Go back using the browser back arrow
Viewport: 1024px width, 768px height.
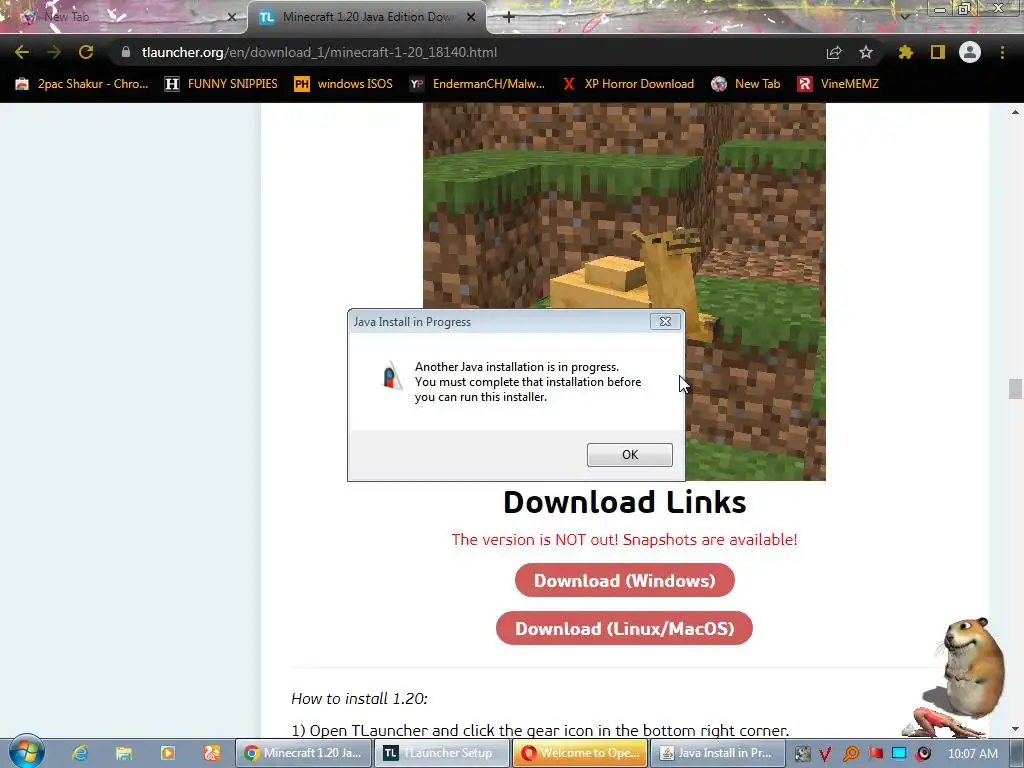point(22,52)
